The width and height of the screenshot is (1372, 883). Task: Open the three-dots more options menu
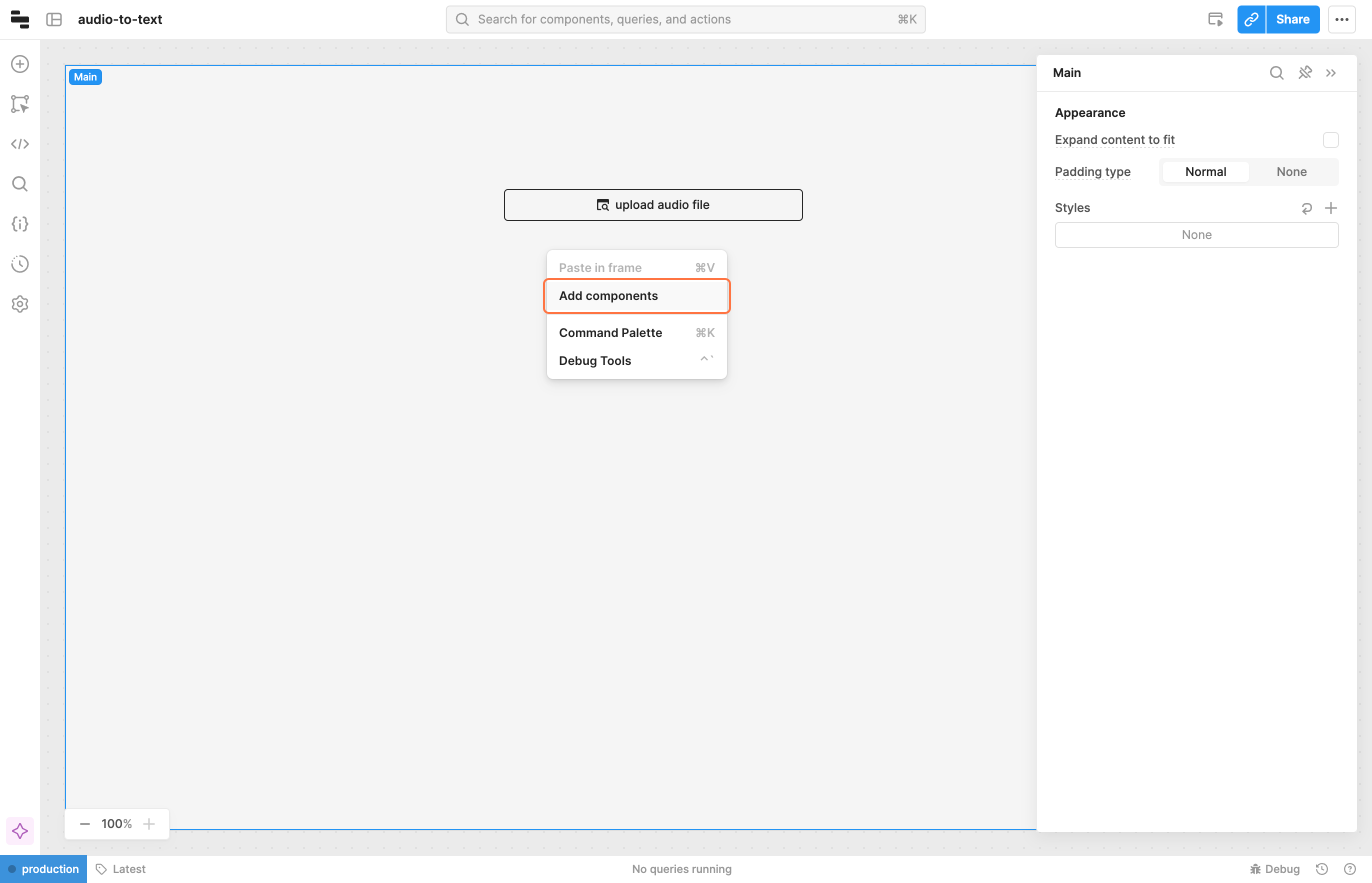[x=1341, y=19]
